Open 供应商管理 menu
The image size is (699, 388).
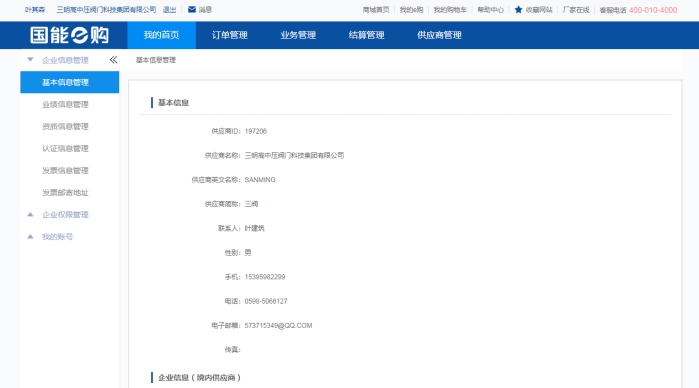click(439, 35)
